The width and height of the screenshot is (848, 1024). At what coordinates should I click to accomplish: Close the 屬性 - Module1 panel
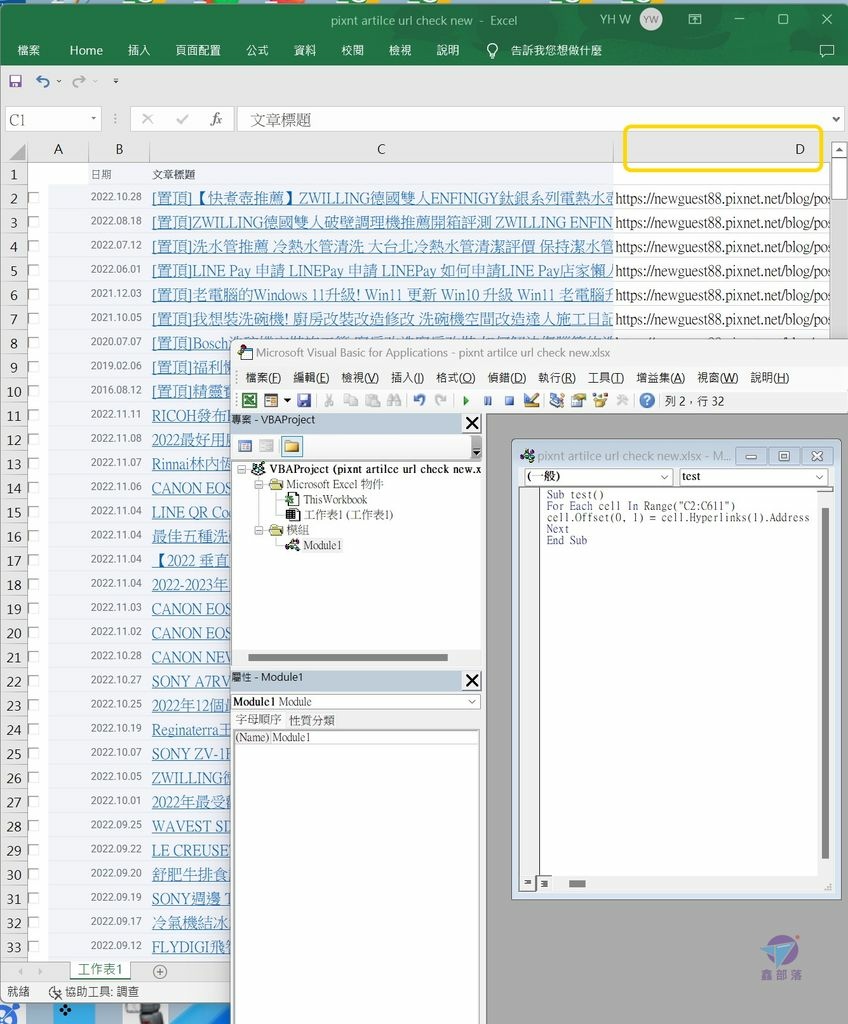point(472,680)
